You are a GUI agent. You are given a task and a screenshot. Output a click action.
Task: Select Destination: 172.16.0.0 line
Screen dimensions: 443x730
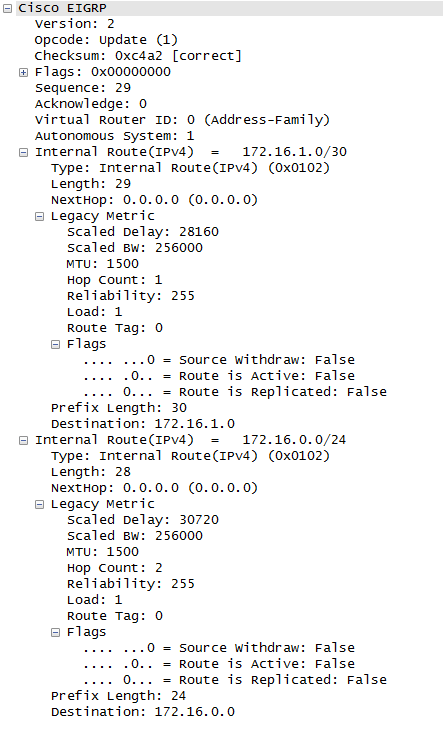tap(143, 712)
